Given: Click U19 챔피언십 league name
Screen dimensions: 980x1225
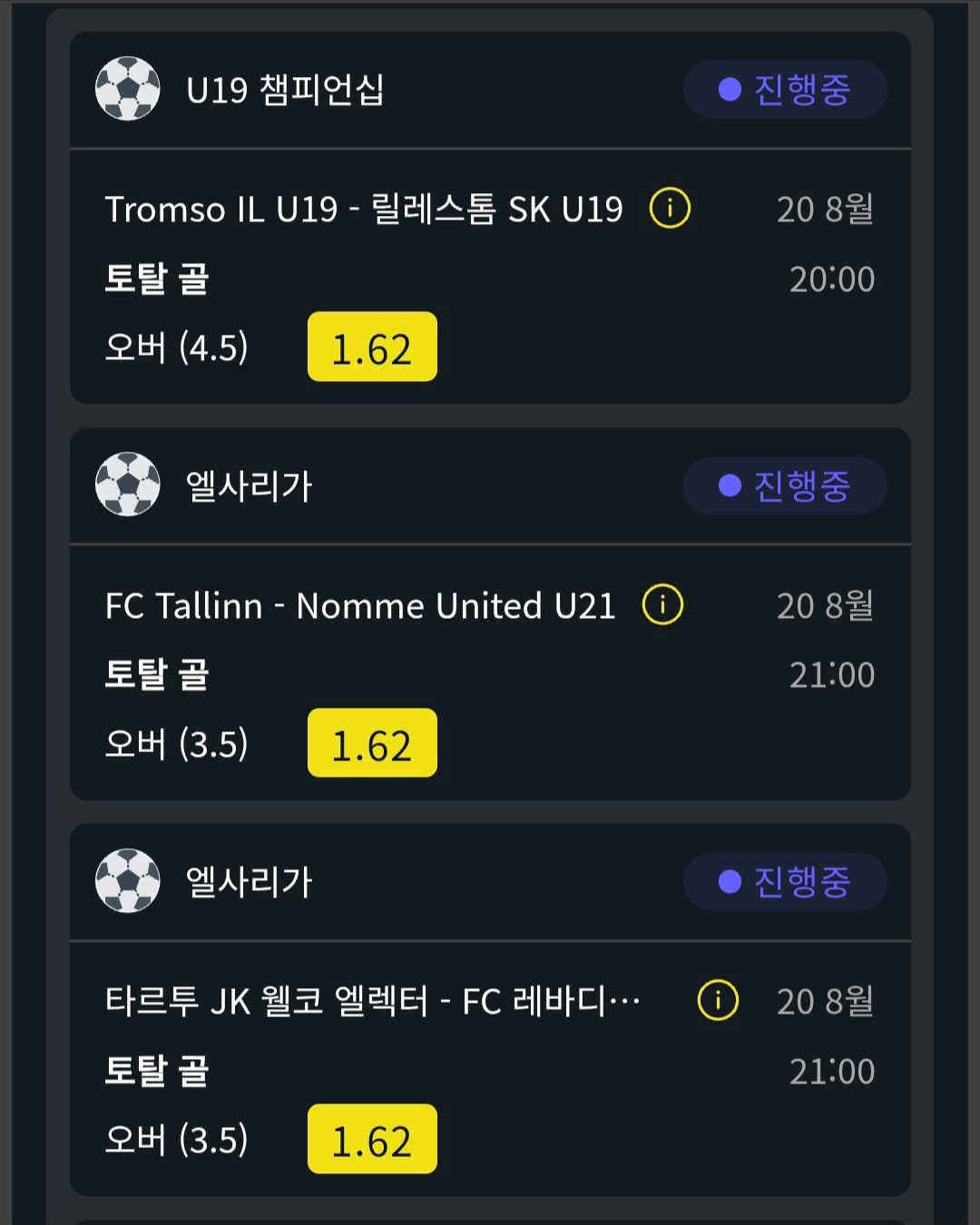Looking at the screenshot, I should coord(285,90).
